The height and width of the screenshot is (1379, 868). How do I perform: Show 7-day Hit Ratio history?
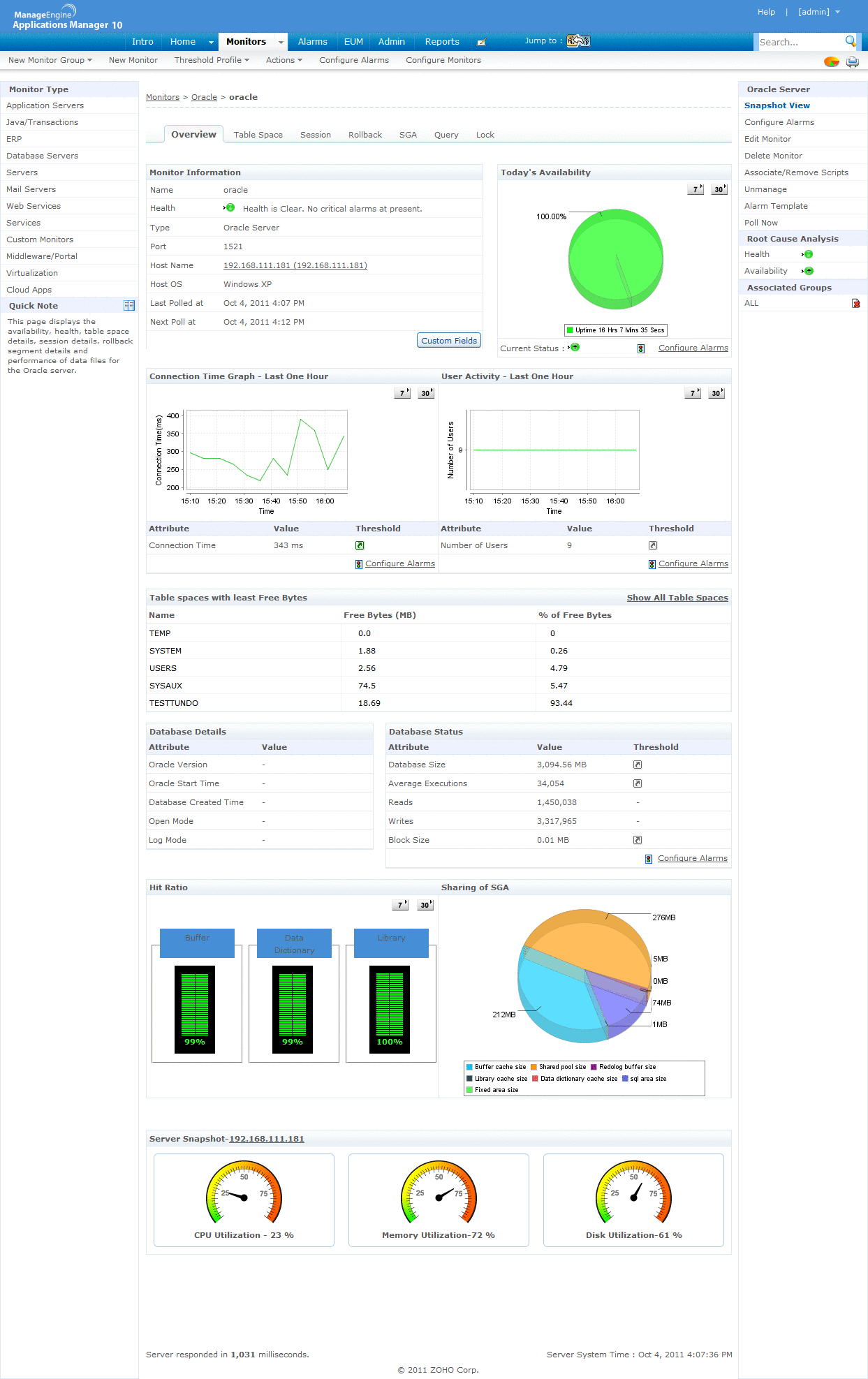(400, 905)
